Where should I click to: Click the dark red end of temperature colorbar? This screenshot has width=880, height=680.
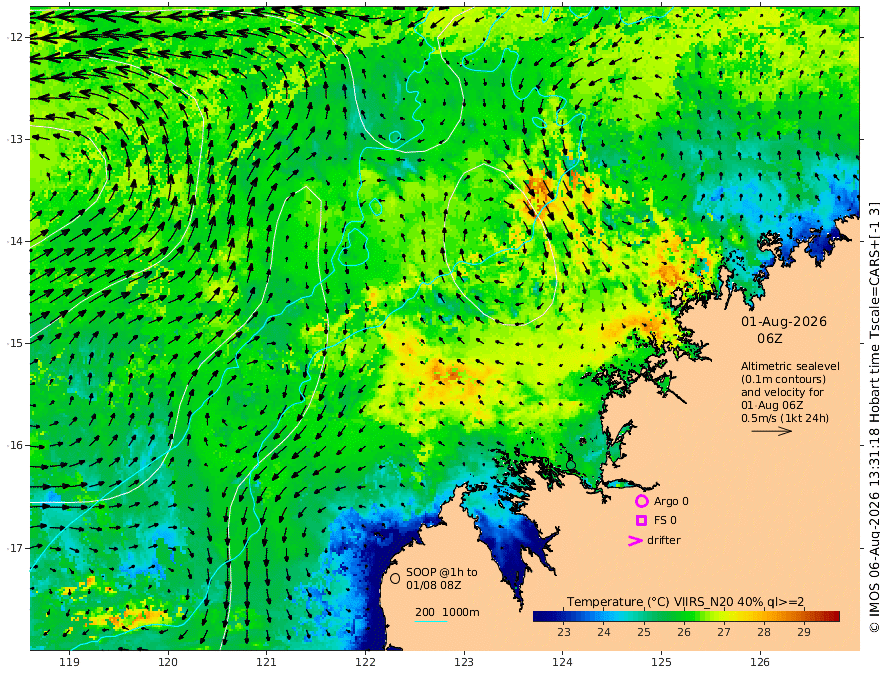(x=835, y=617)
